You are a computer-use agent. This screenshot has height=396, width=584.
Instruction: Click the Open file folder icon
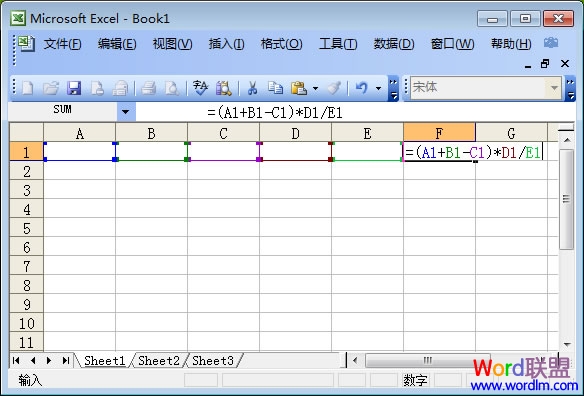(51, 88)
